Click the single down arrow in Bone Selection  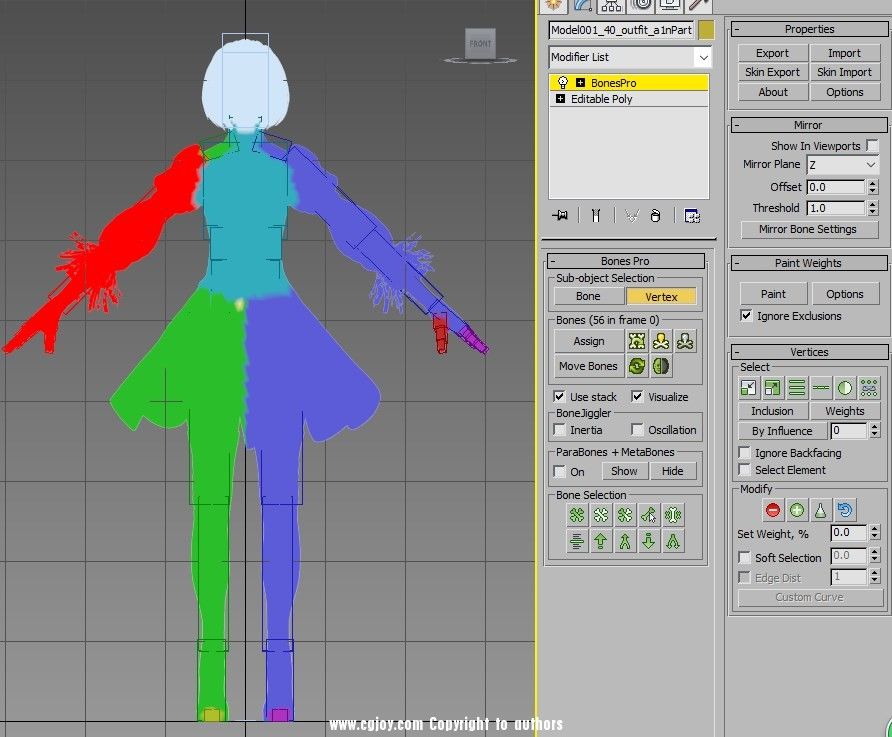click(649, 541)
